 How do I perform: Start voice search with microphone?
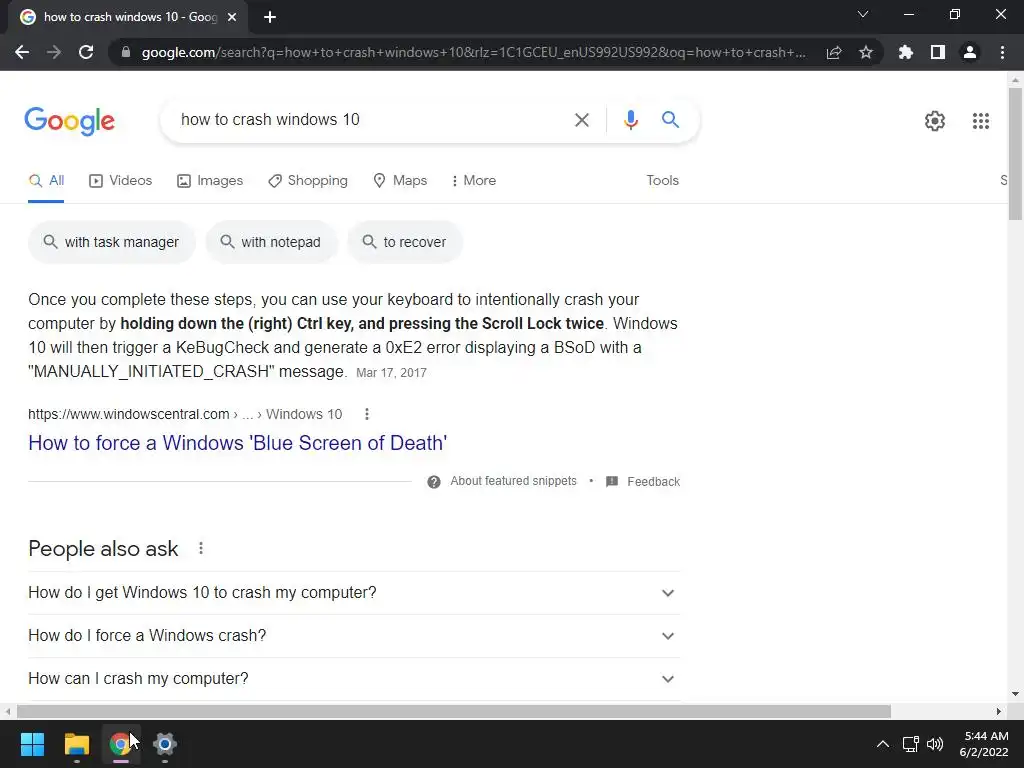(x=630, y=120)
